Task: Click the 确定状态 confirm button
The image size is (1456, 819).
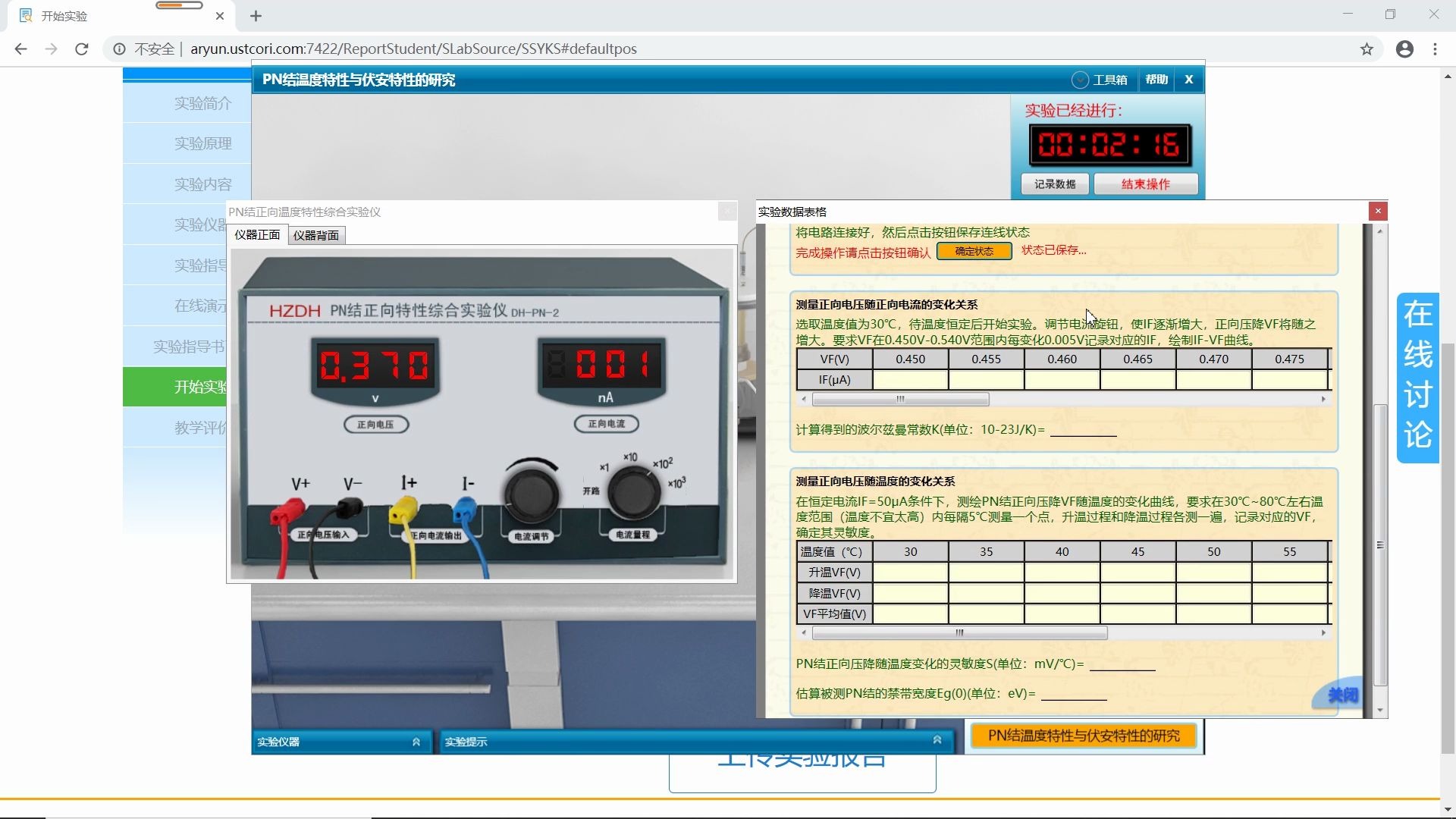Action: point(974,251)
